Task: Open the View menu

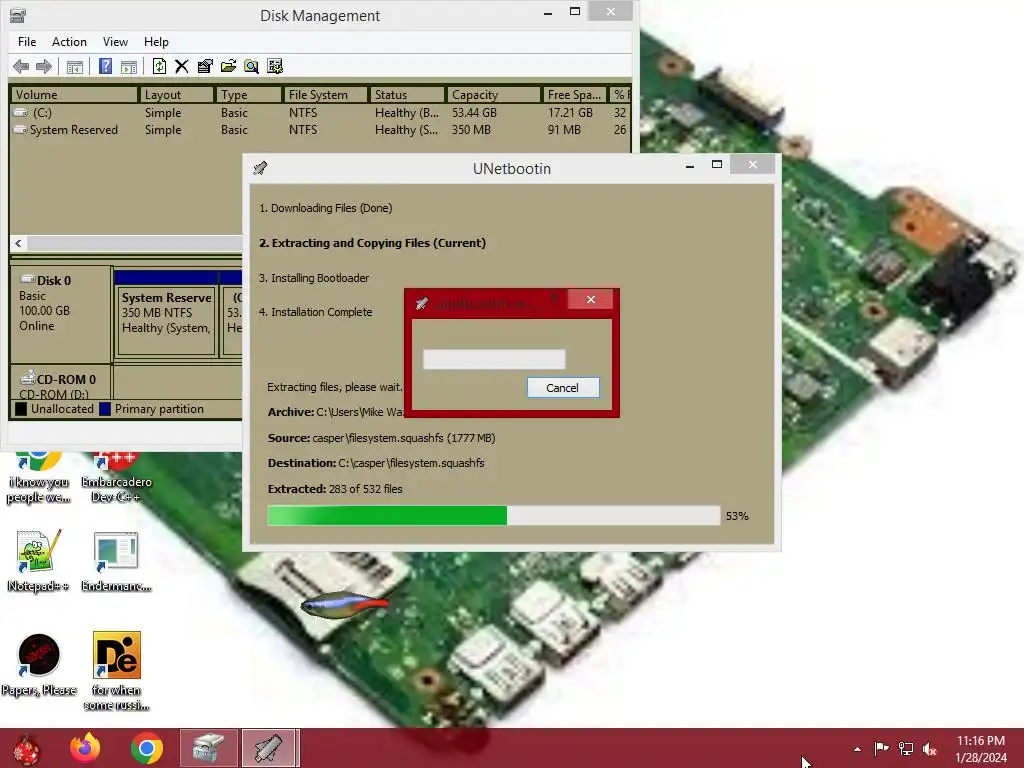Action: coord(115,42)
